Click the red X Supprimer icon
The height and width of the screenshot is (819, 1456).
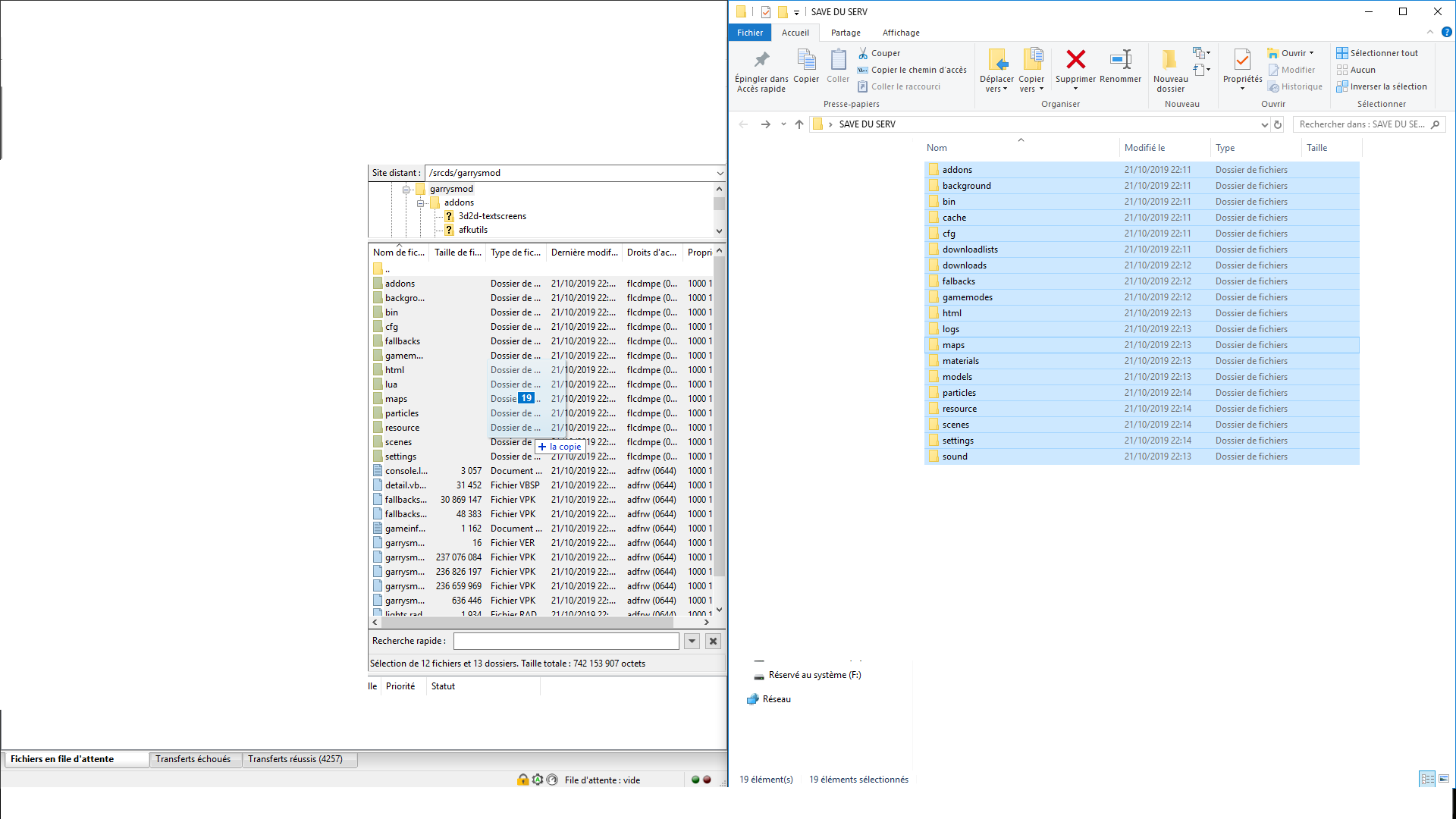(1075, 59)
